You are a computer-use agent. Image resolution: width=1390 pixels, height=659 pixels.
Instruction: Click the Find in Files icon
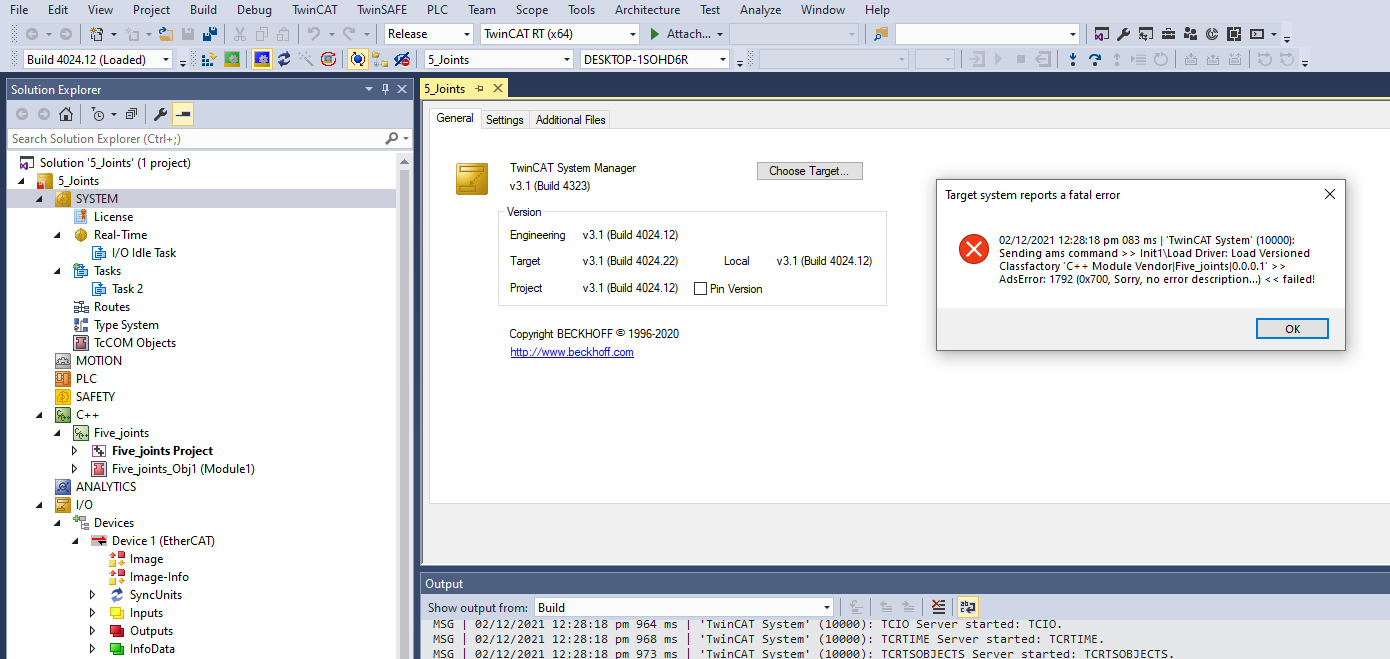point(880,33)
